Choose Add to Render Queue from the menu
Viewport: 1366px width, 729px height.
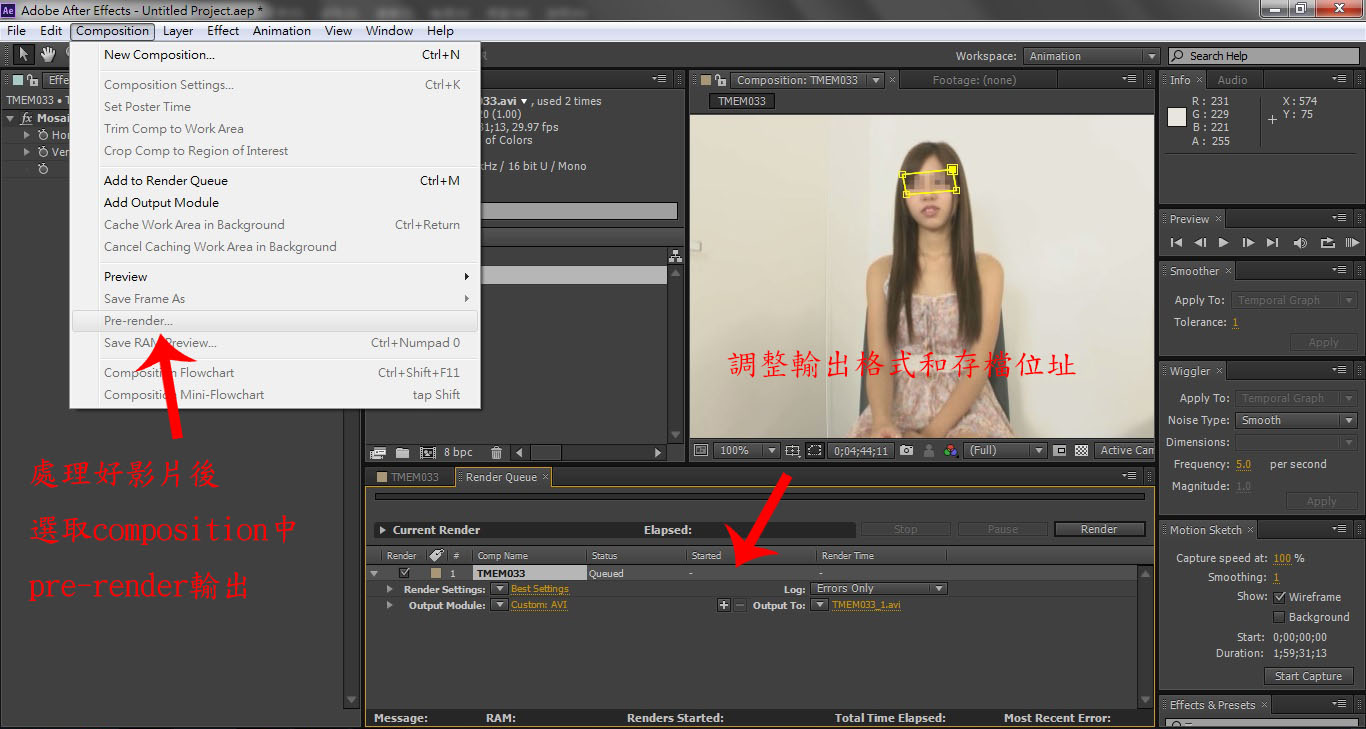coord(166,181)
